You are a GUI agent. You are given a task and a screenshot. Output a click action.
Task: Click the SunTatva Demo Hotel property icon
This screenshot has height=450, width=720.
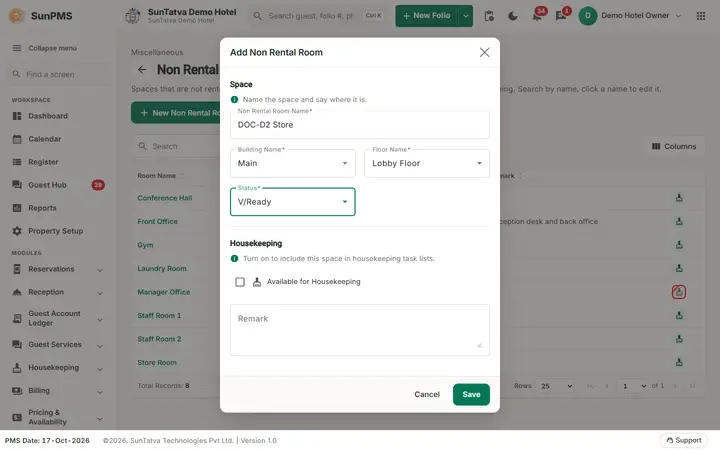[x=133, y=16]
